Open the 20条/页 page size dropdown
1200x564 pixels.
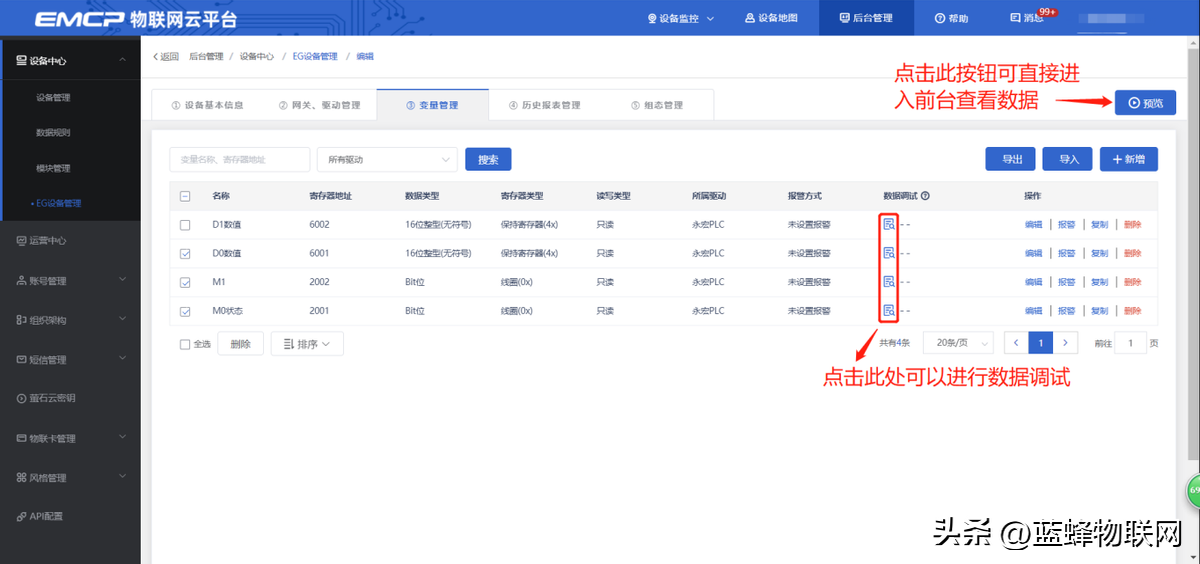pyautogui.click(x=957, y=343)
